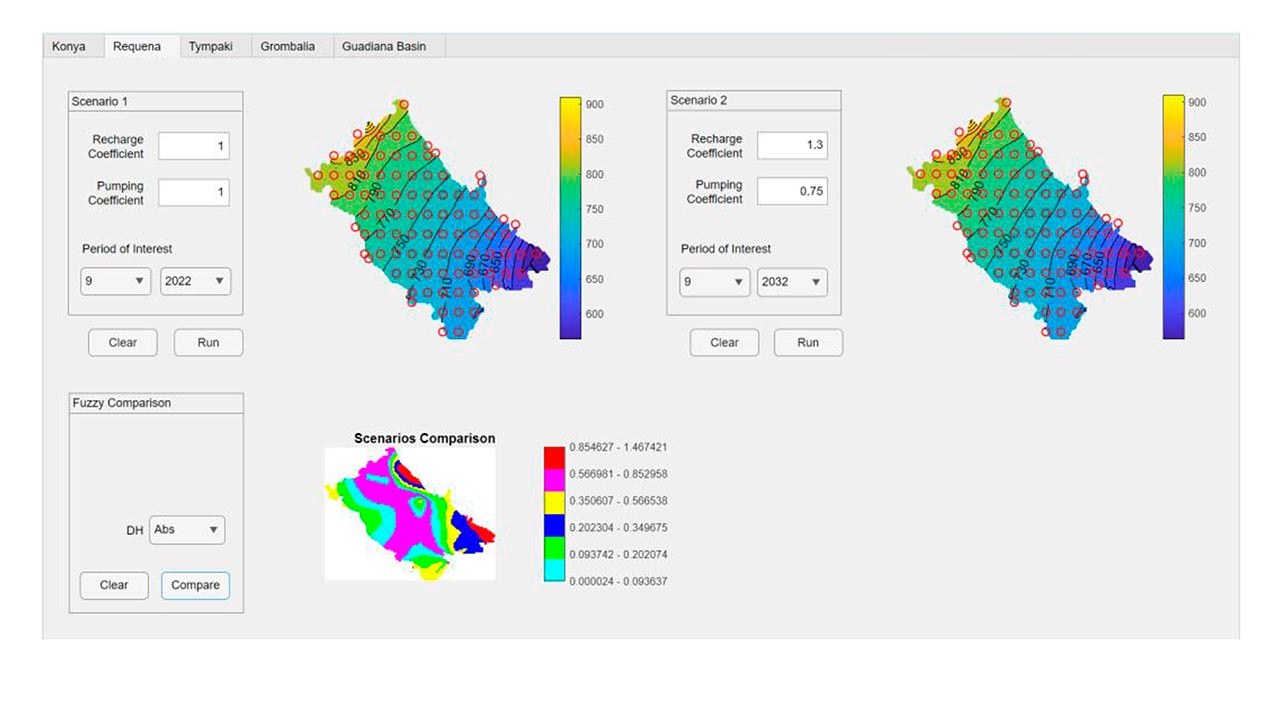Click legend range text 0.854627 - 1.467421
The width and height of the screenshot is (1280, 720).
point(618,447)
